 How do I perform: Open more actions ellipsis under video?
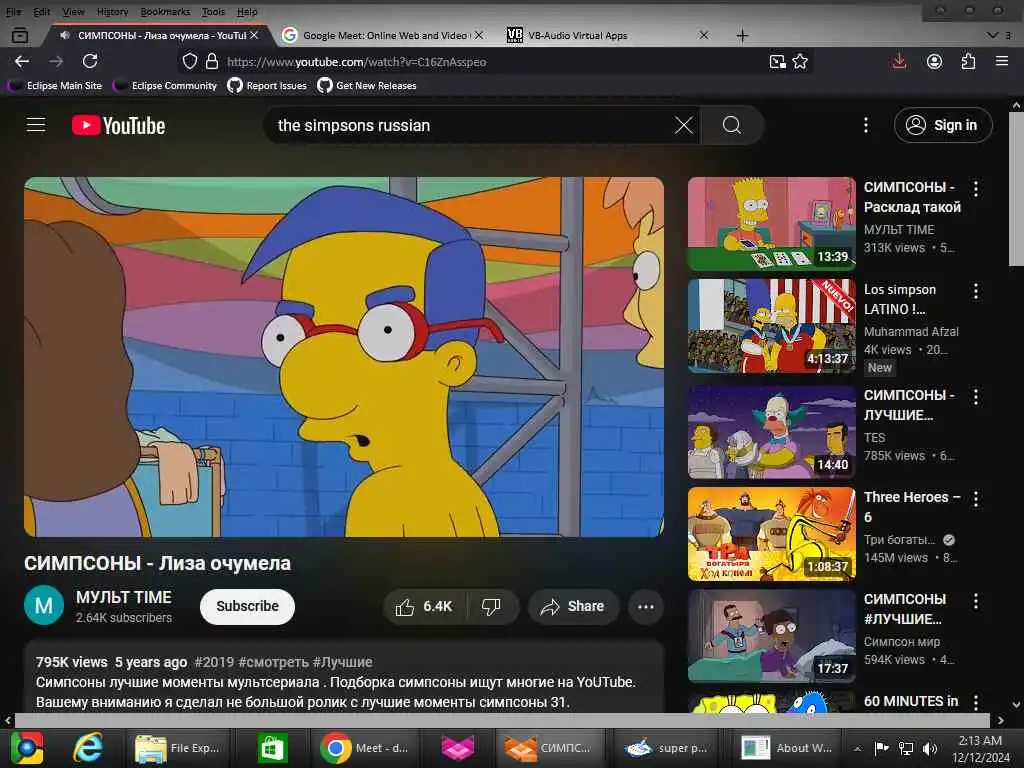646,607
